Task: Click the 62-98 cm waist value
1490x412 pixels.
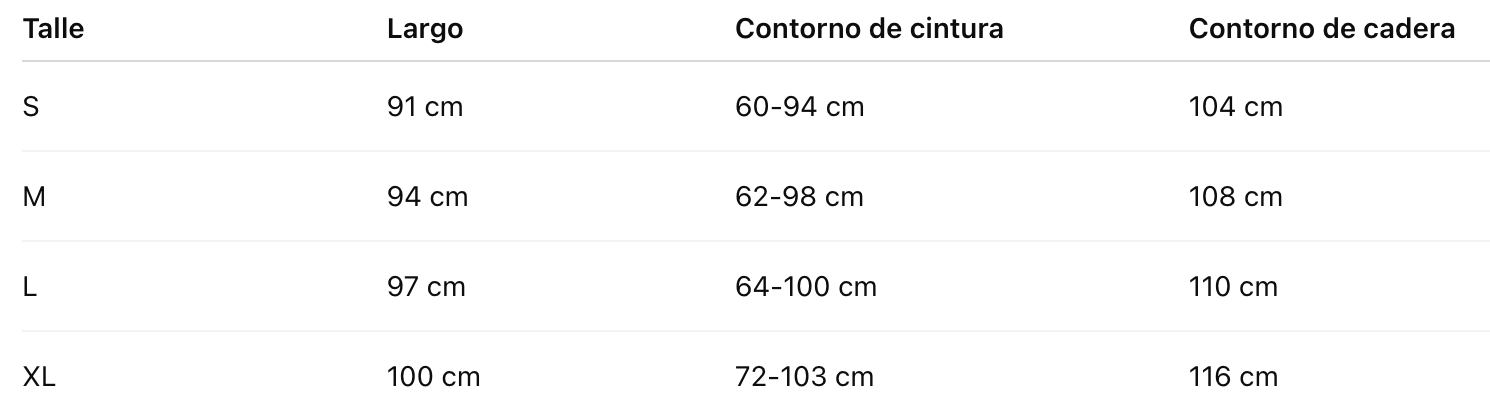Action: (x=799, y=197)
